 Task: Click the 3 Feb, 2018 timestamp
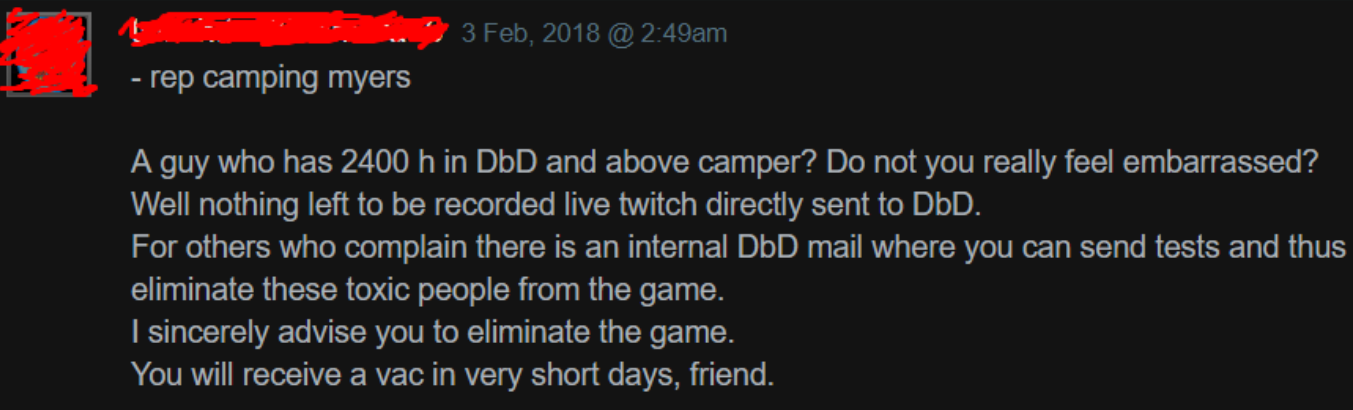tap(594, 33)
